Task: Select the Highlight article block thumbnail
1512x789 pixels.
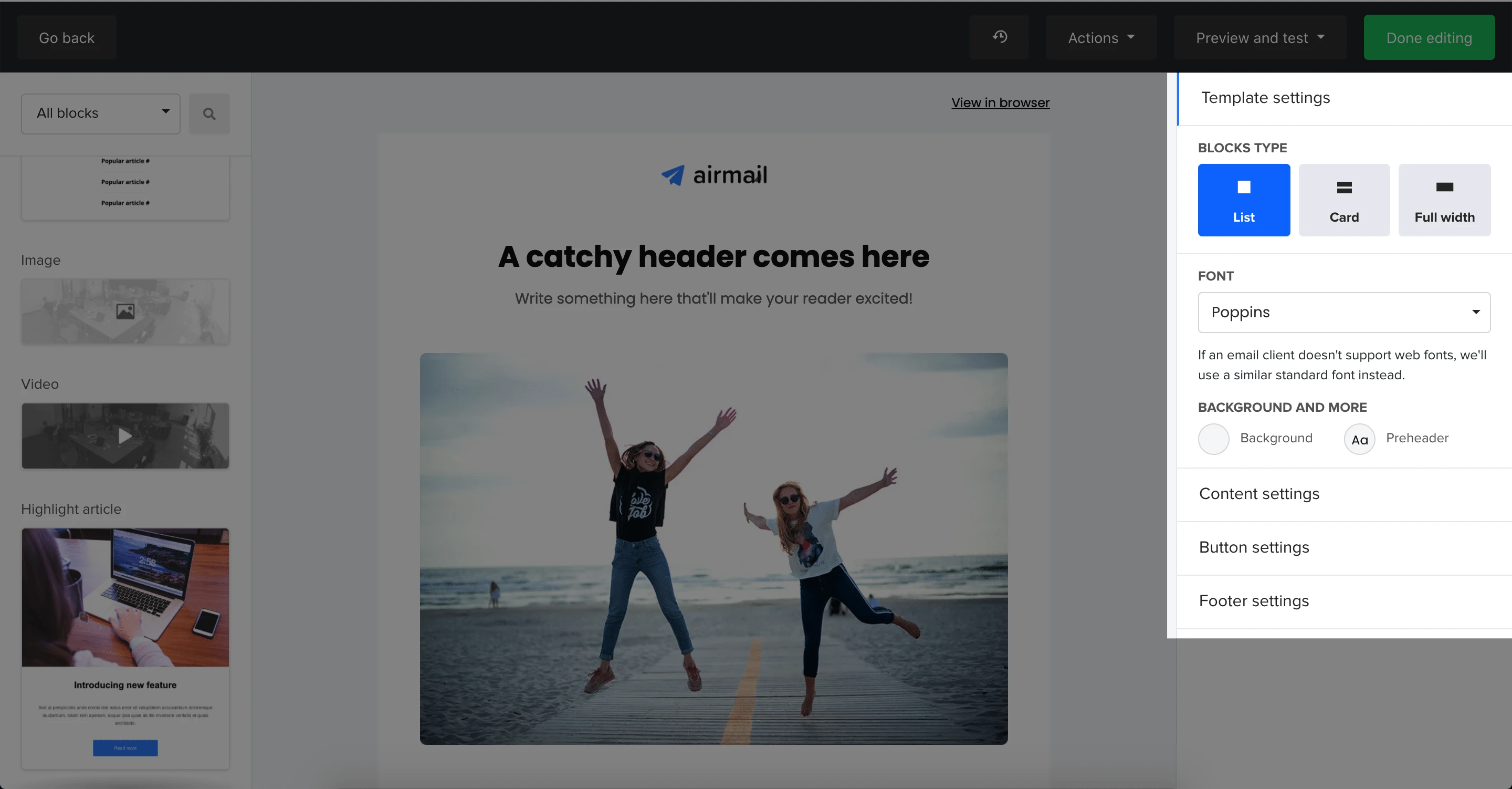Action: coord(125,648)
